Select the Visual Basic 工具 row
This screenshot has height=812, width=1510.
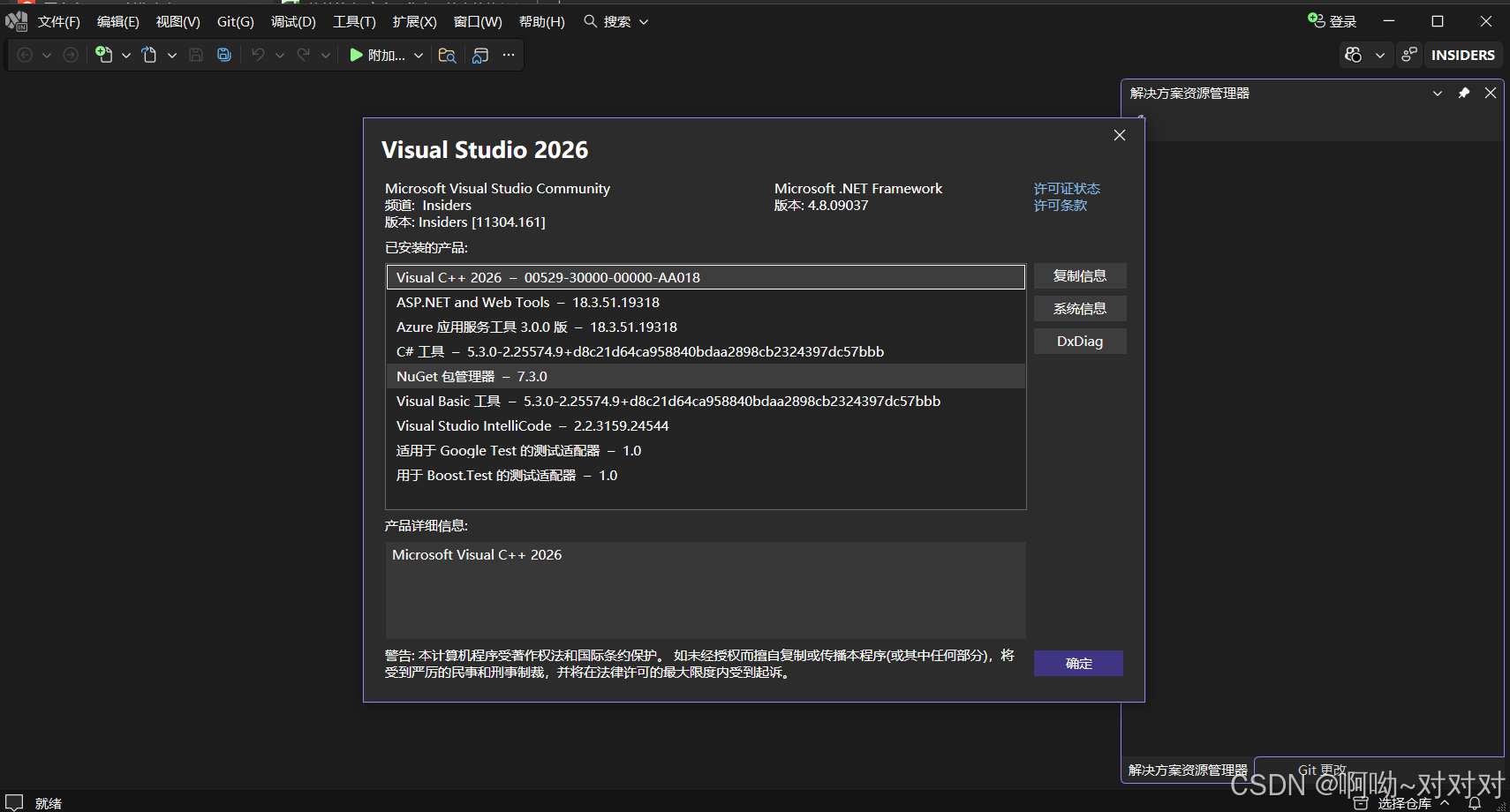pyautogui.click(x=706, y=401)
